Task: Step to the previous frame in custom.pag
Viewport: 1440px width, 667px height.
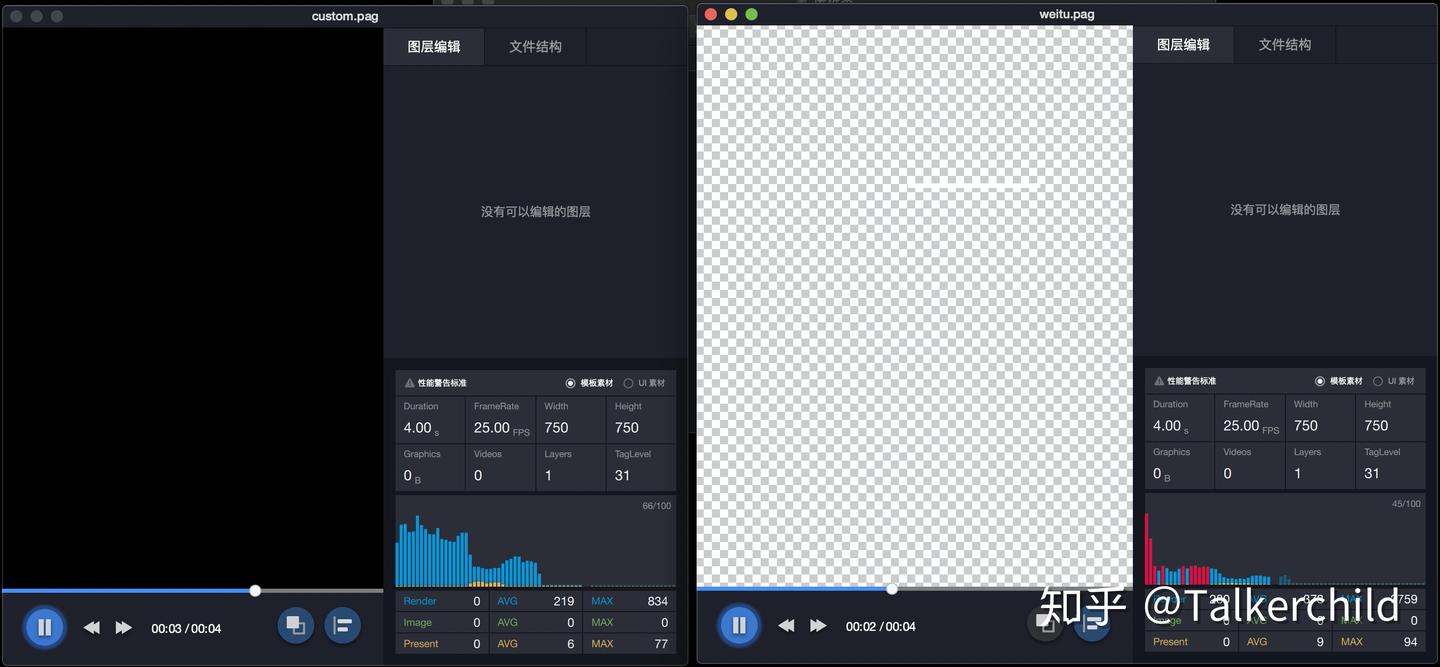Action: (91, 627)
